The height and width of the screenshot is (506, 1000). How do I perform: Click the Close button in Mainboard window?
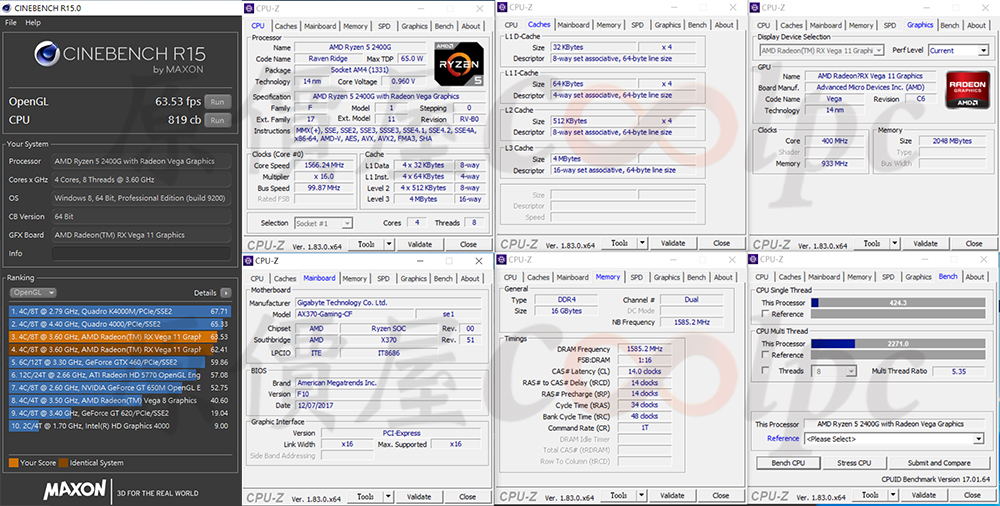pyautogui.click(x=467, y=497)
